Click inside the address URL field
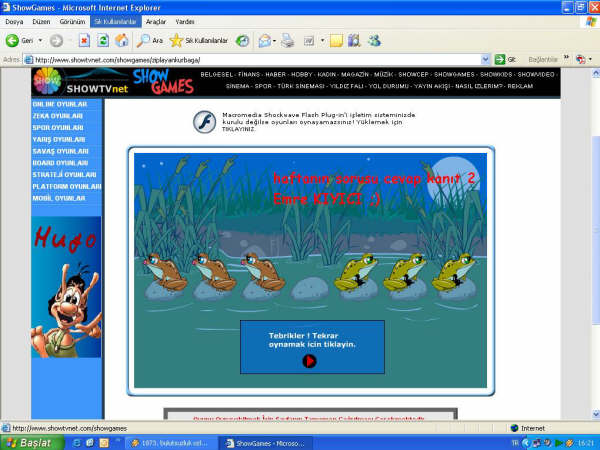The height and width of the screenshot is (450, 600). click(250, 60)
